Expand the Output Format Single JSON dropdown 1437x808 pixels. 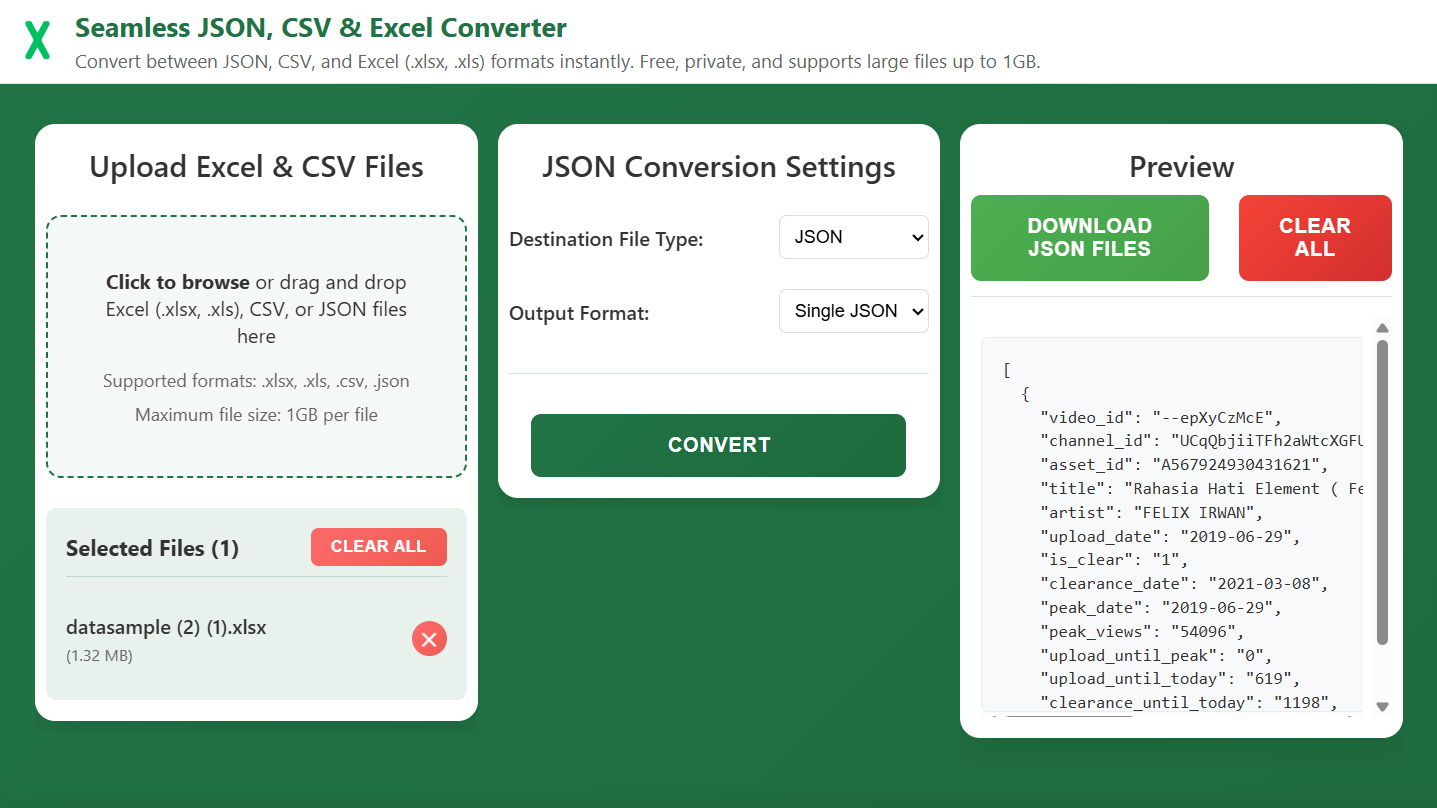pos(853,312)
